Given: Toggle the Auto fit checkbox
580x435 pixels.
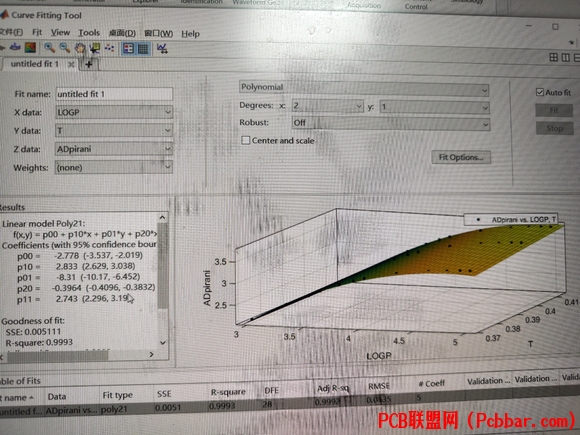Looking at the screenshot, I should (x=540, y=92).
